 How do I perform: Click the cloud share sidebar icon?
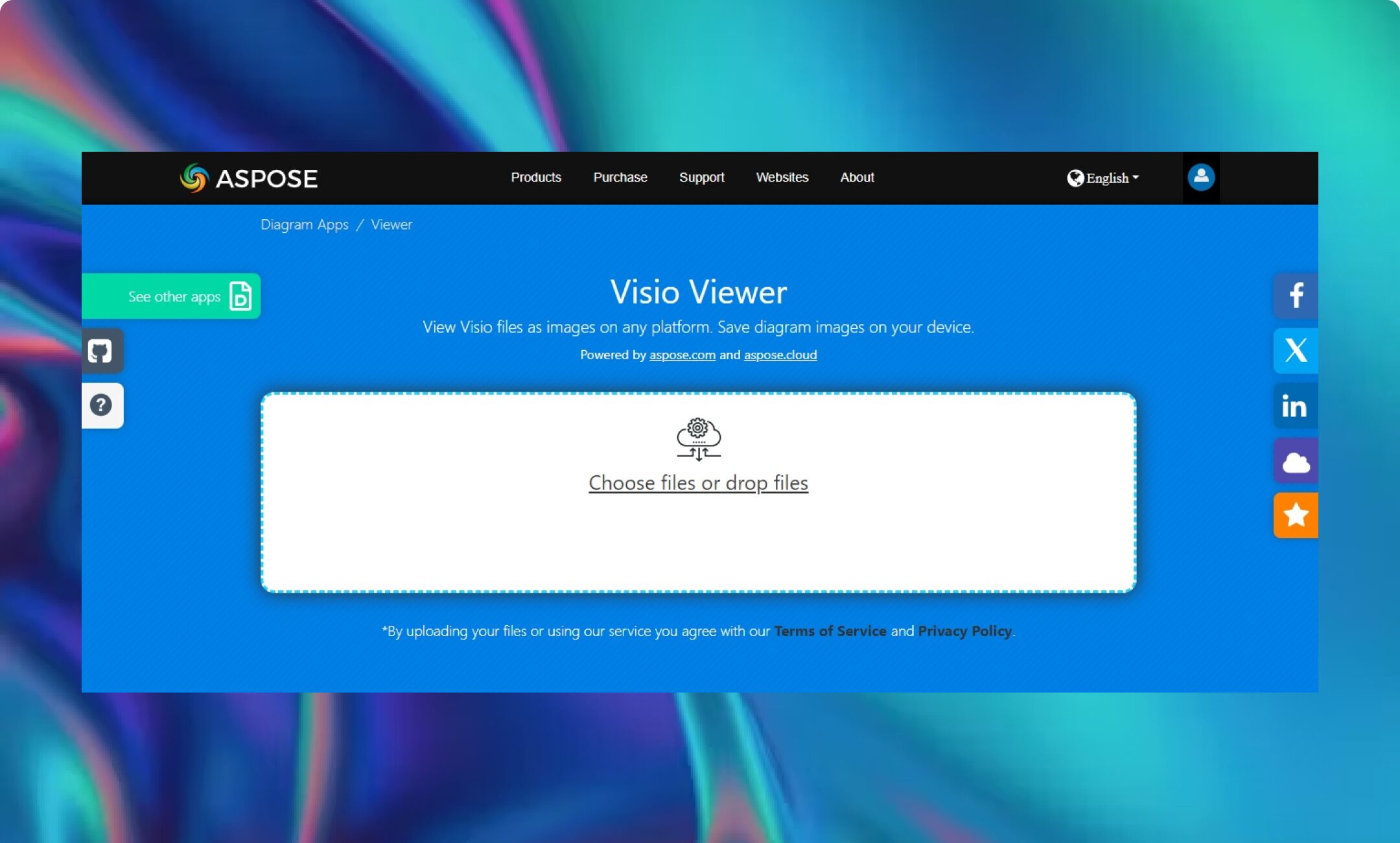click(1294, 460)
